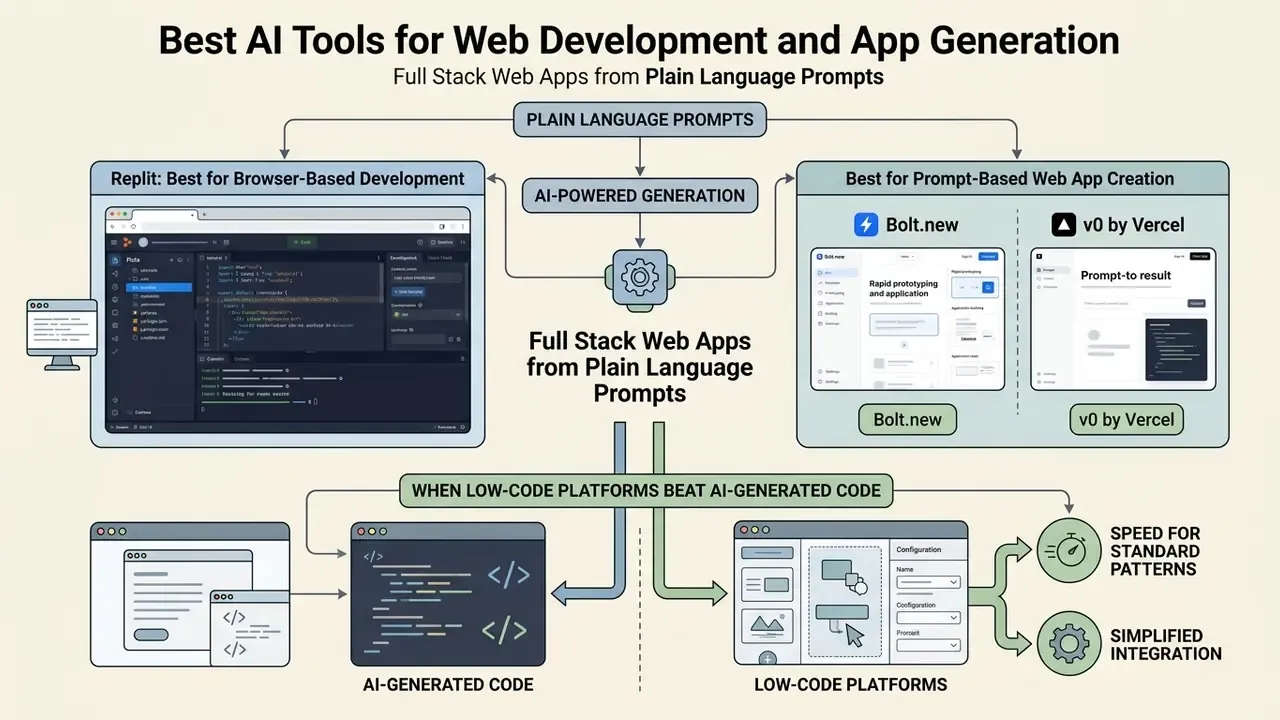1280x720 pixels.
Task: Click the Bolt.new logo inside its app header
Action: click(x=820, y=256)
